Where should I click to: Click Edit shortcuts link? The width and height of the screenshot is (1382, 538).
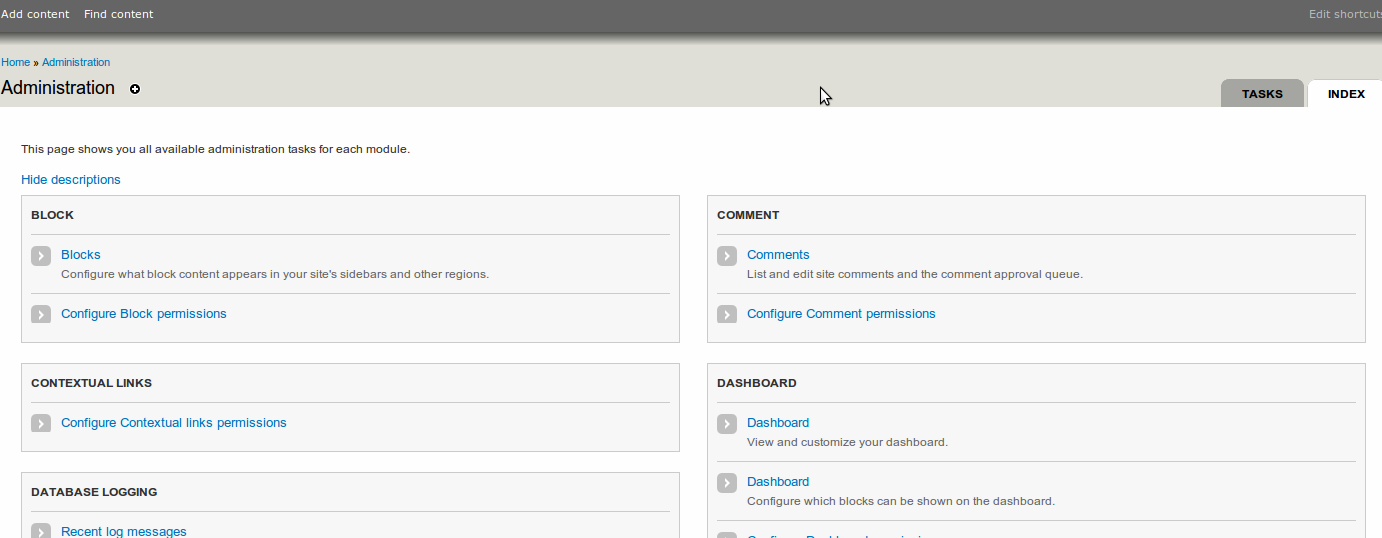1344,14
